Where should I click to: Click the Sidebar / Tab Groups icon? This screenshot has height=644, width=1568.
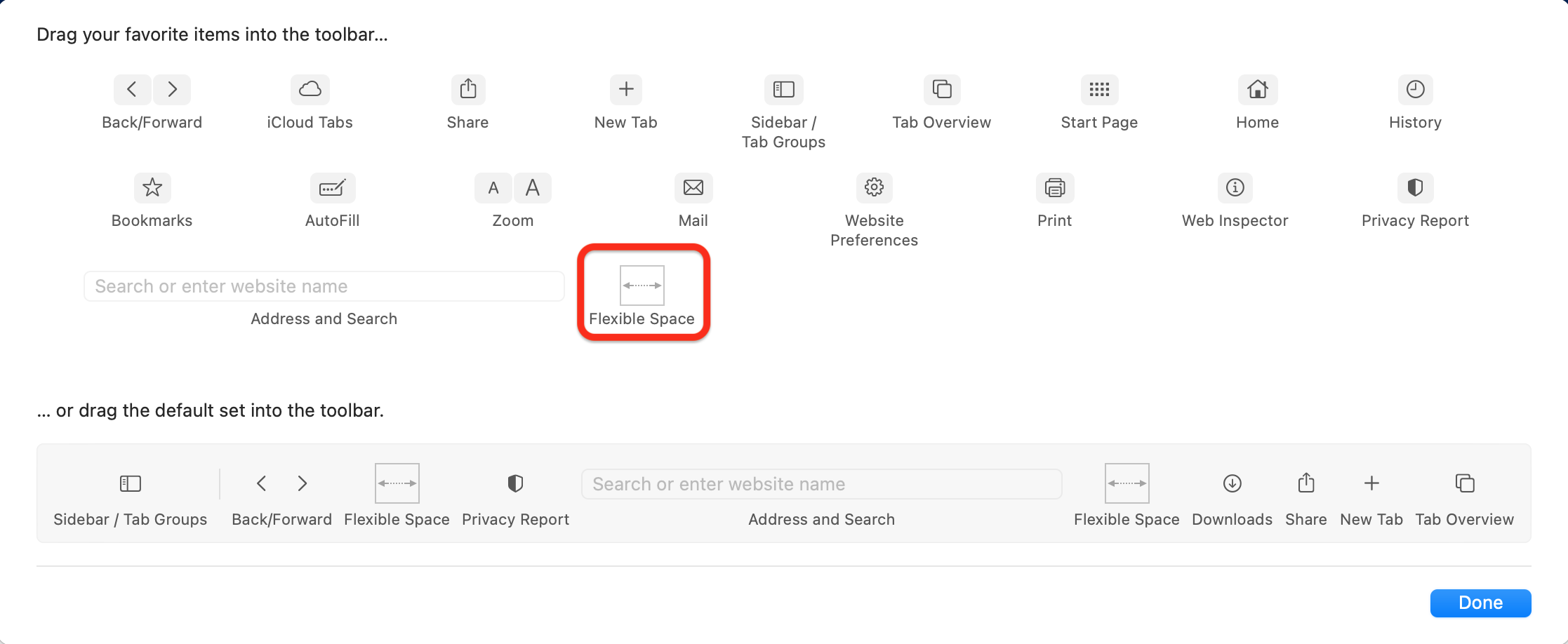point(783,89)
